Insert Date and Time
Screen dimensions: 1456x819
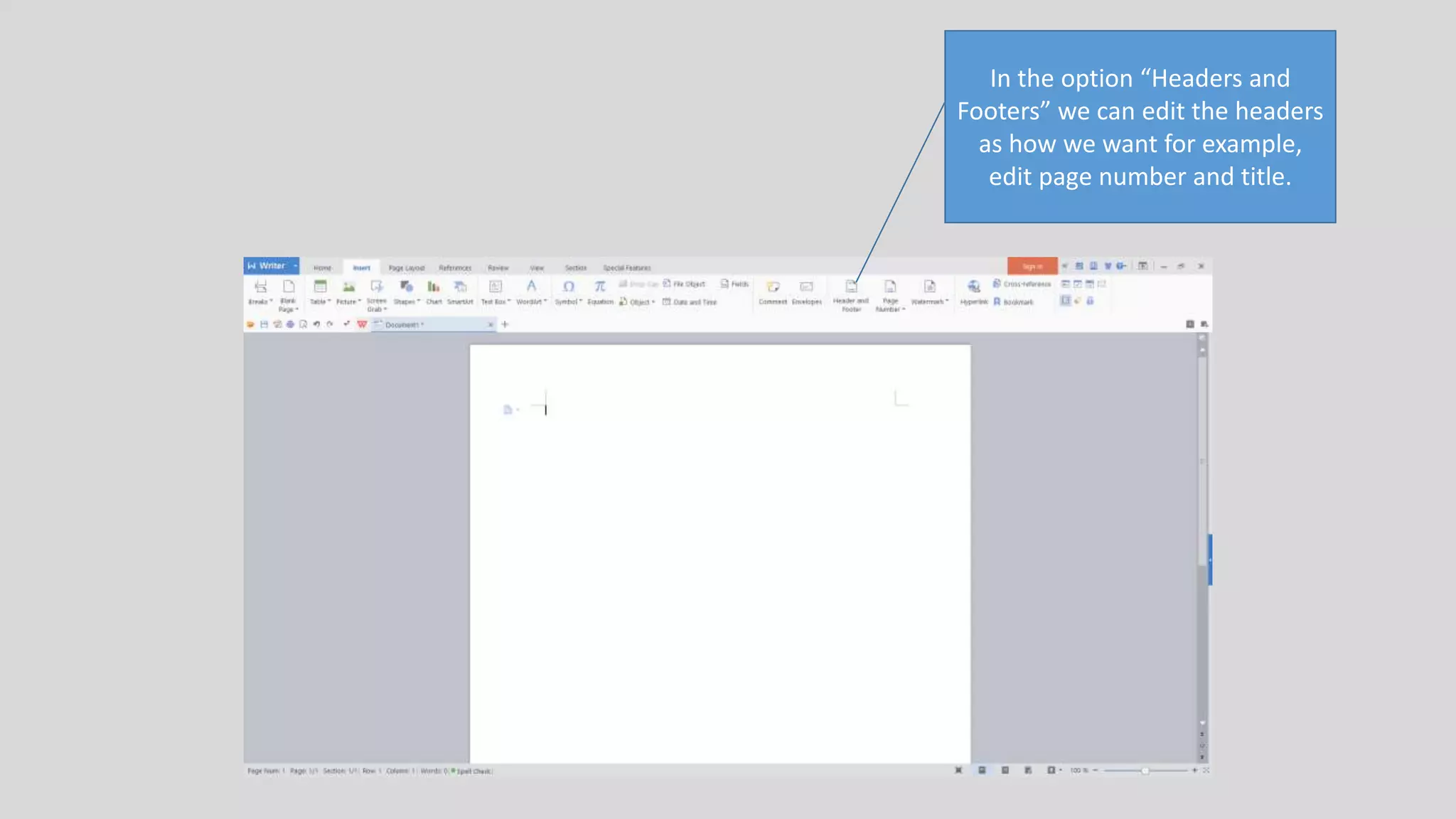point(690,302)
